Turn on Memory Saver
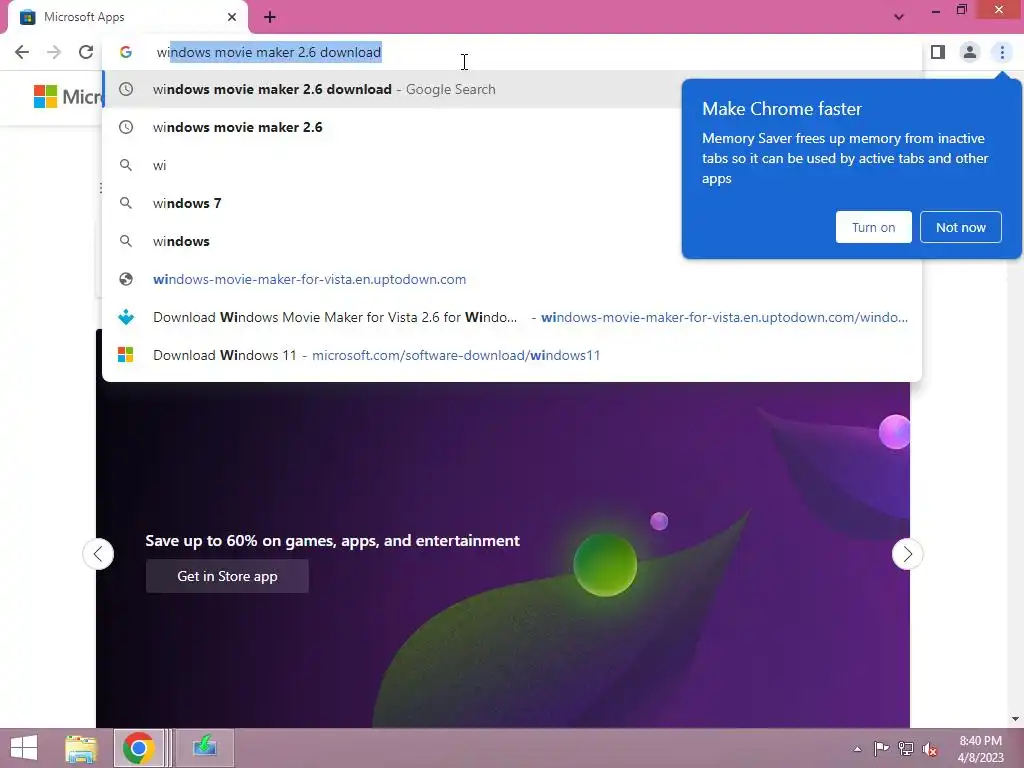The image size is (1024, 768). tap(873, 227)
